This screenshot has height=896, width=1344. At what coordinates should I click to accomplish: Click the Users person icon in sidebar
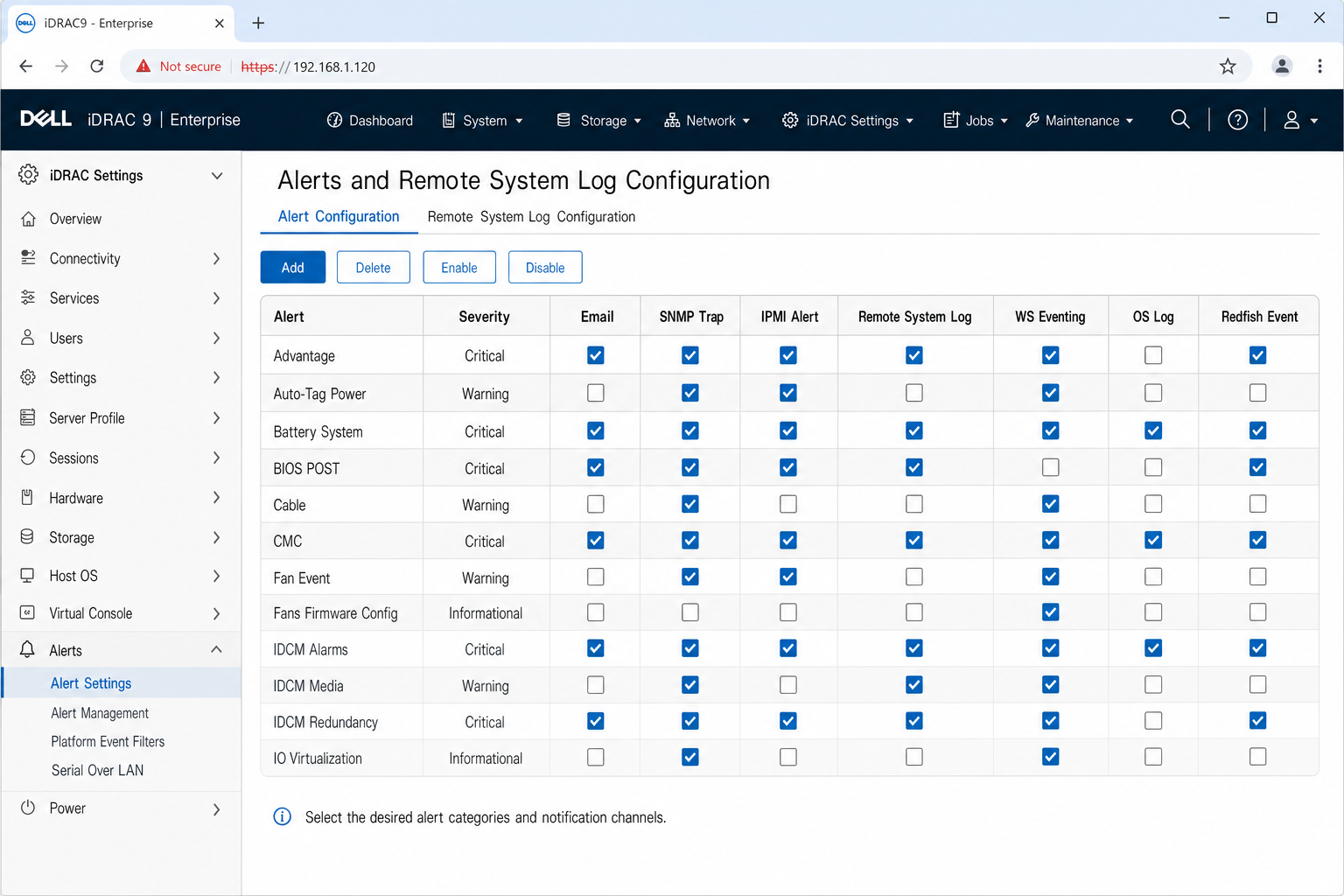coord(28,337)
